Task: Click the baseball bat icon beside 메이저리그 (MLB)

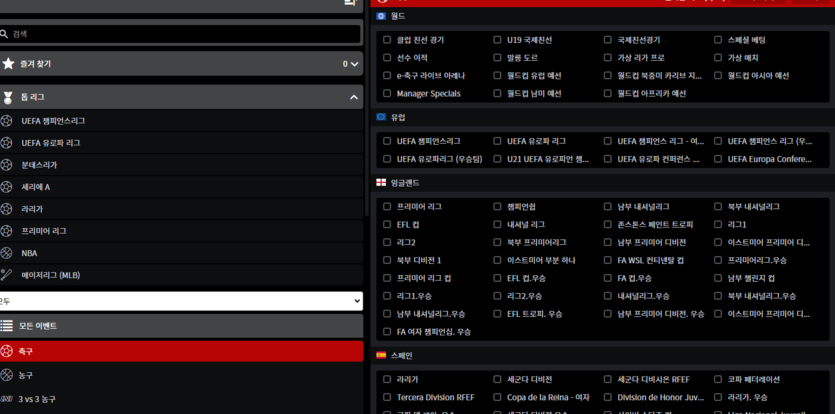Action: pos(6,275)
